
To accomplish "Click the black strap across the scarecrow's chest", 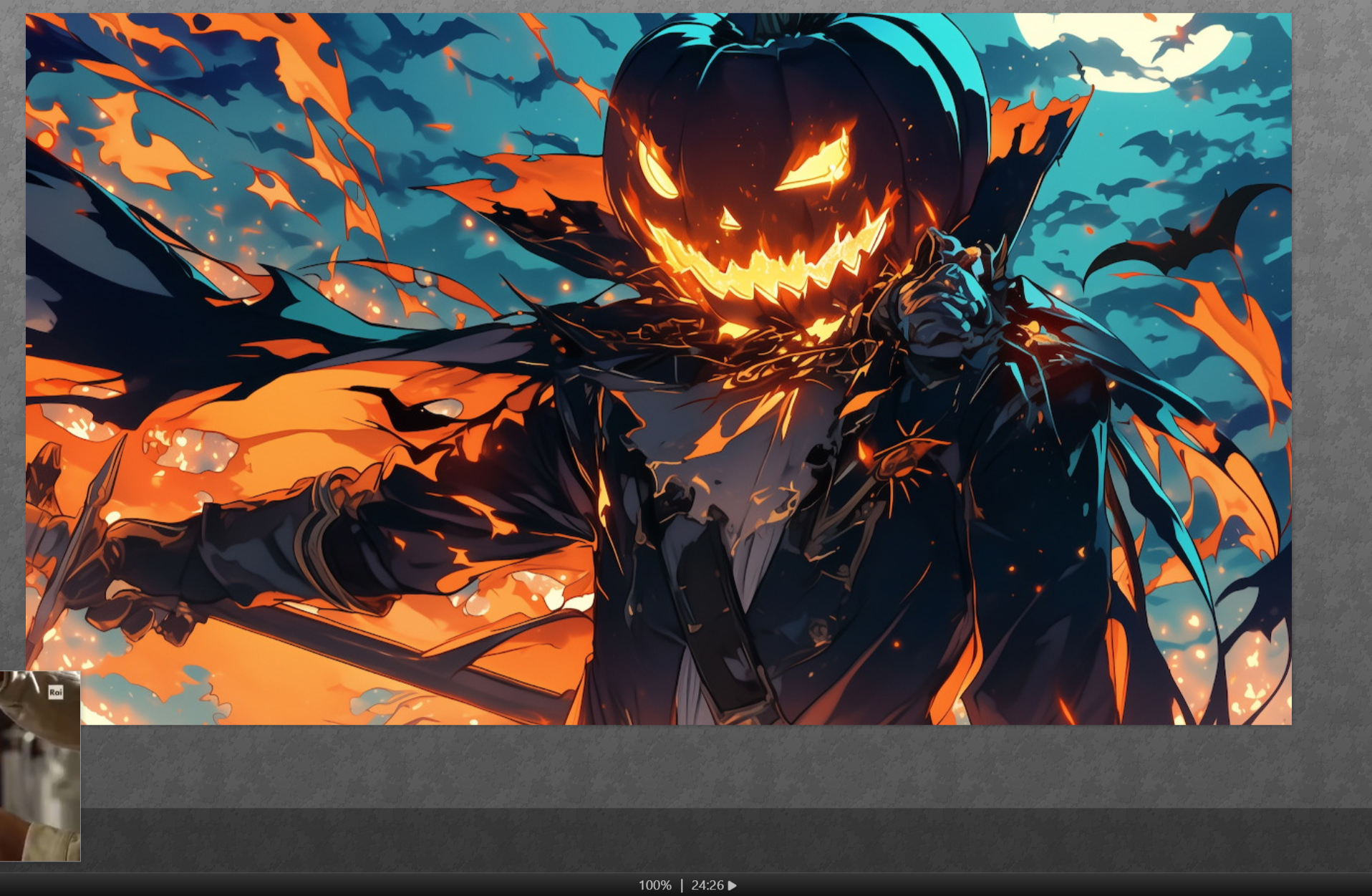I will 716,616.
